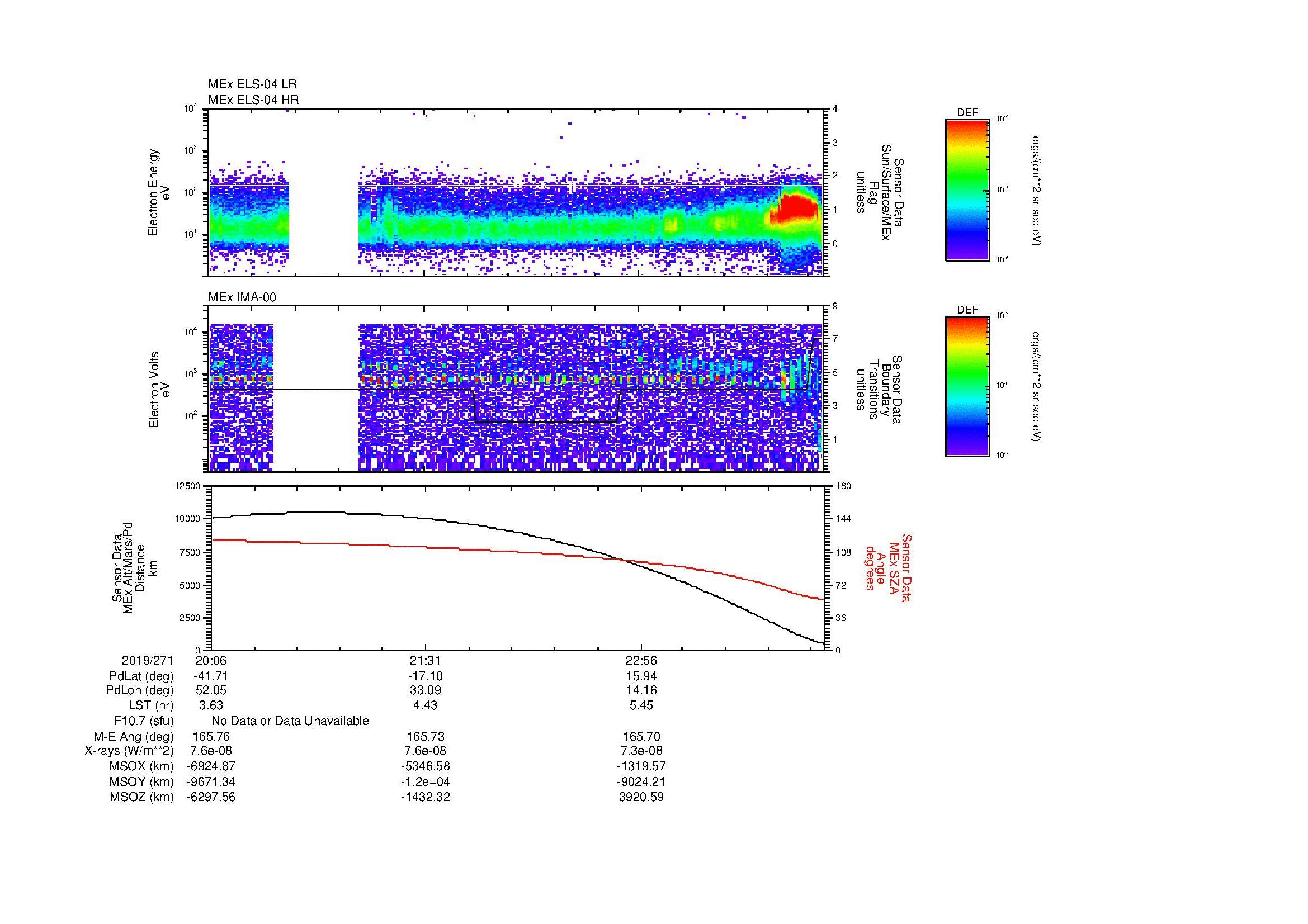Click the PdLon value '14.16'
Viewport: 1308px width, 924px height.
point(641,690)
